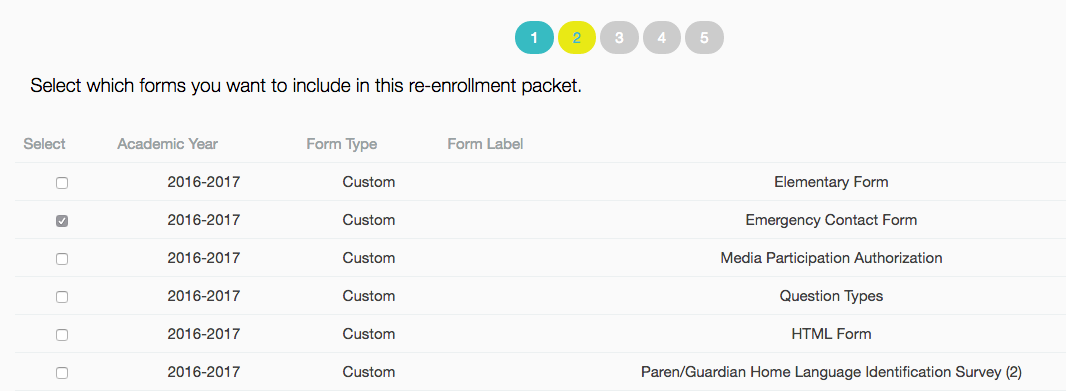Select the HTML Form checkbox

[x=62, y=335]
